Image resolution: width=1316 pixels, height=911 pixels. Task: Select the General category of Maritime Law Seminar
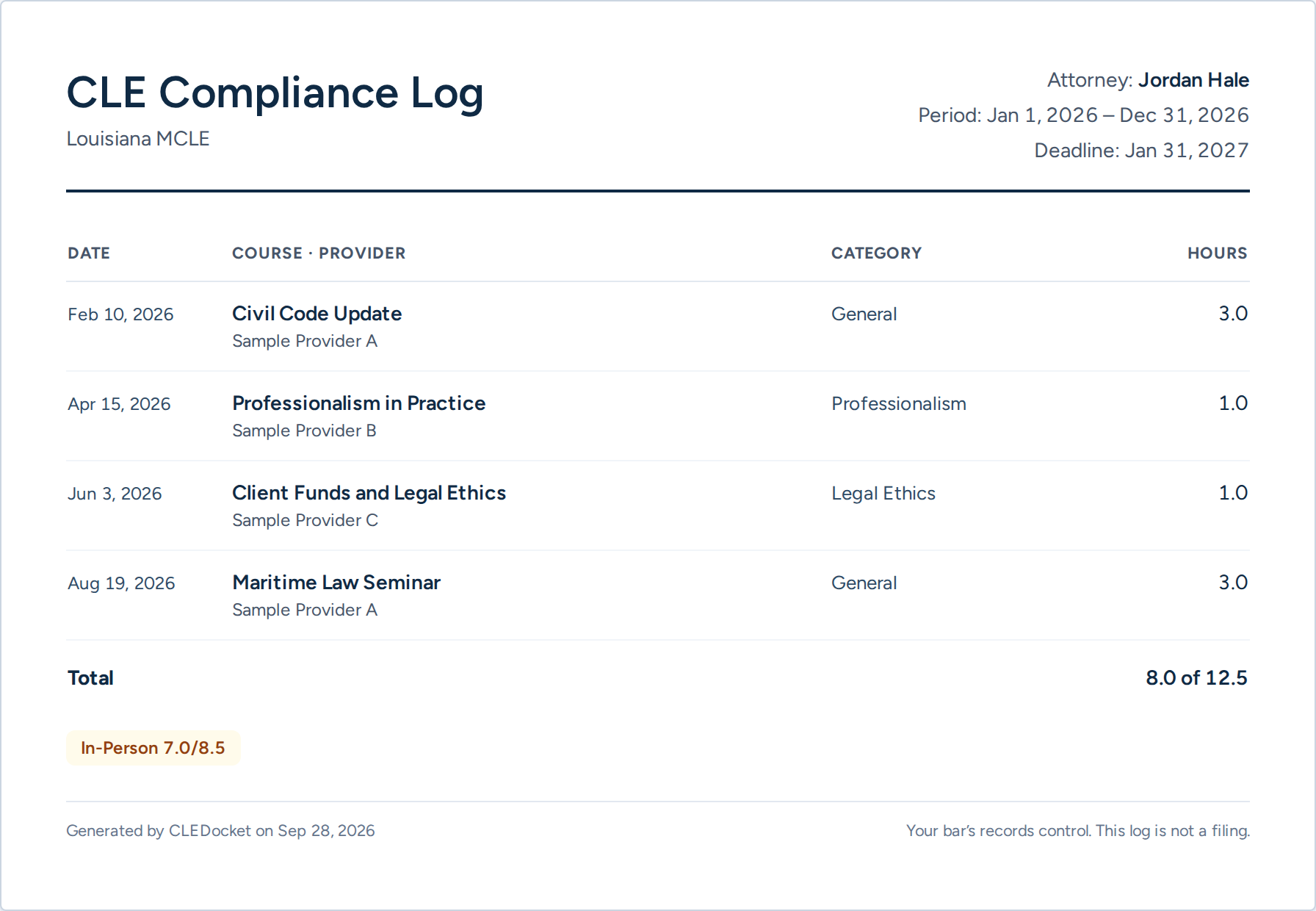[x=864, y=583]
